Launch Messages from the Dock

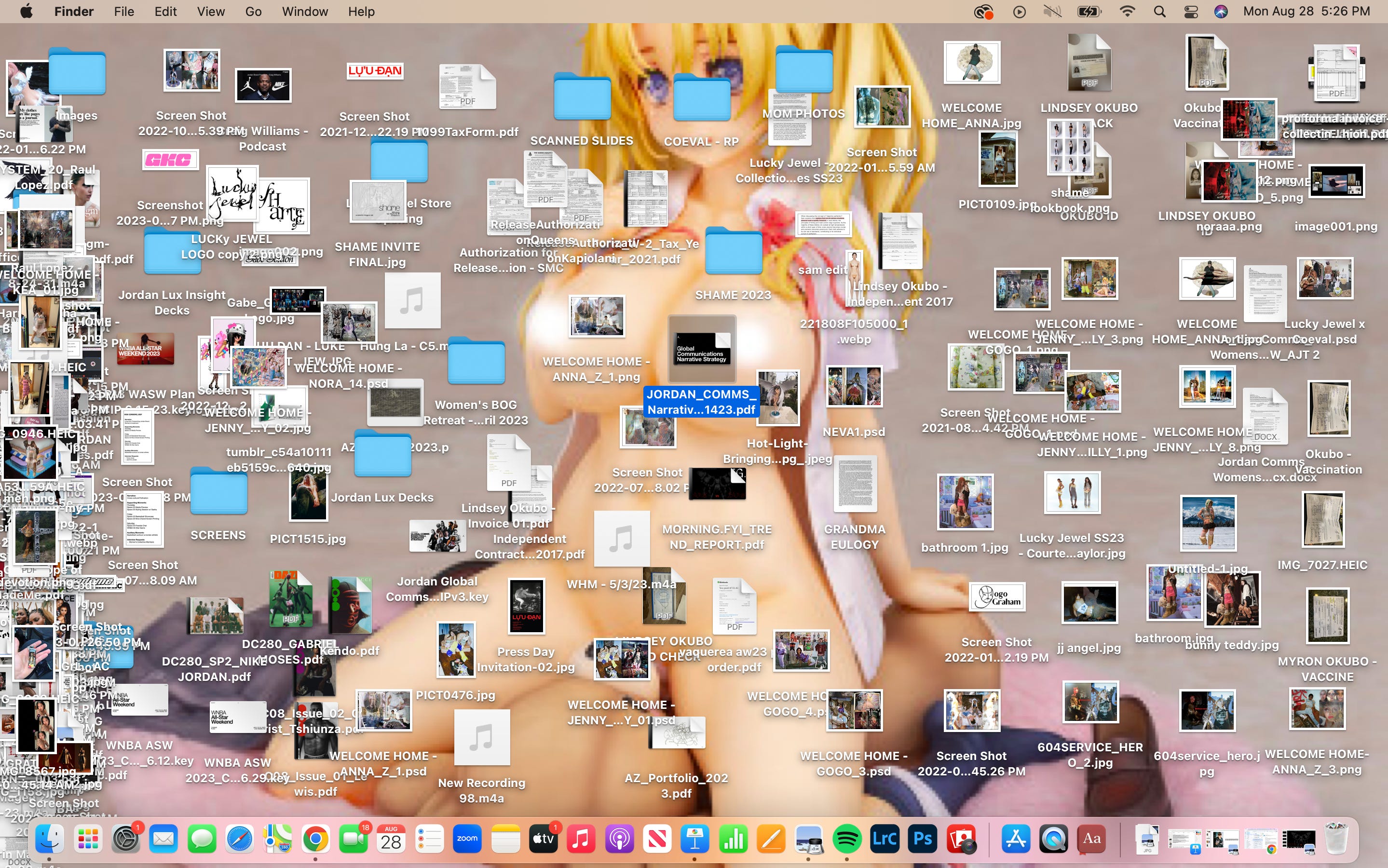tap(202, 839)
